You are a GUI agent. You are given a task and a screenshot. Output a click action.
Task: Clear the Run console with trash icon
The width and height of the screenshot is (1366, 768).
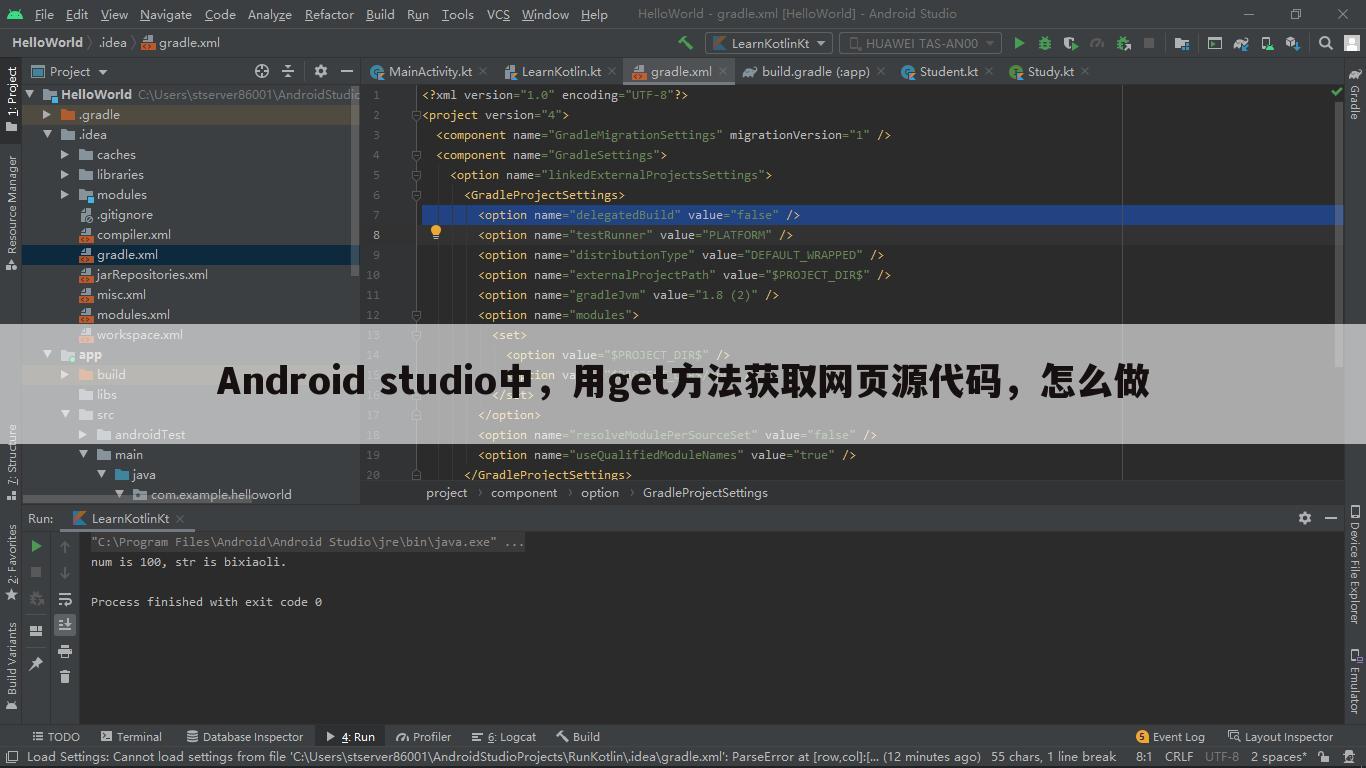[x=65, y=677]
